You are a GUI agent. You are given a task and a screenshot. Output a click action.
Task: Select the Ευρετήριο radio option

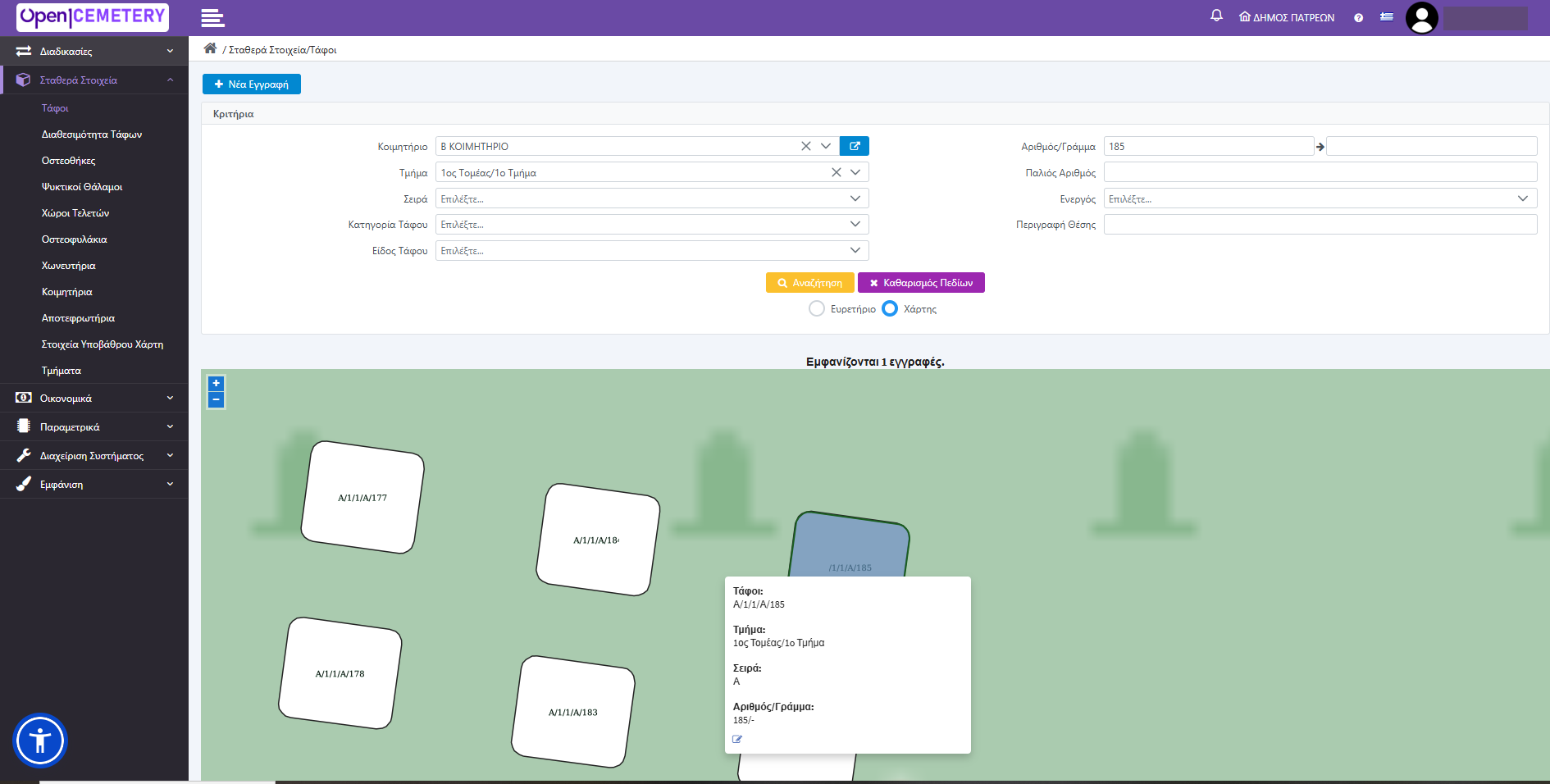817,308
